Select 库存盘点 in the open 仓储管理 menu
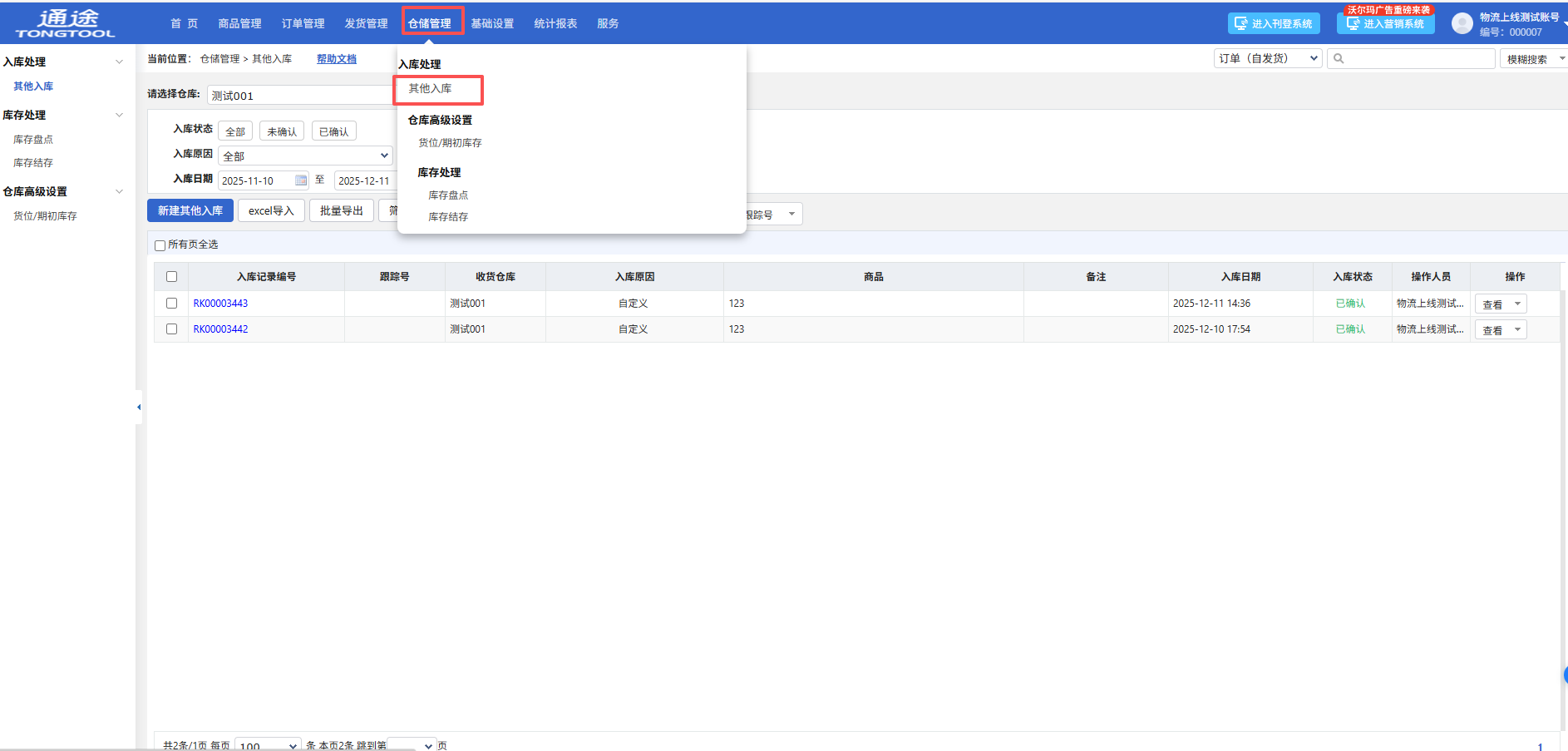Viewport: 1568px width, 751px height. 448,195
